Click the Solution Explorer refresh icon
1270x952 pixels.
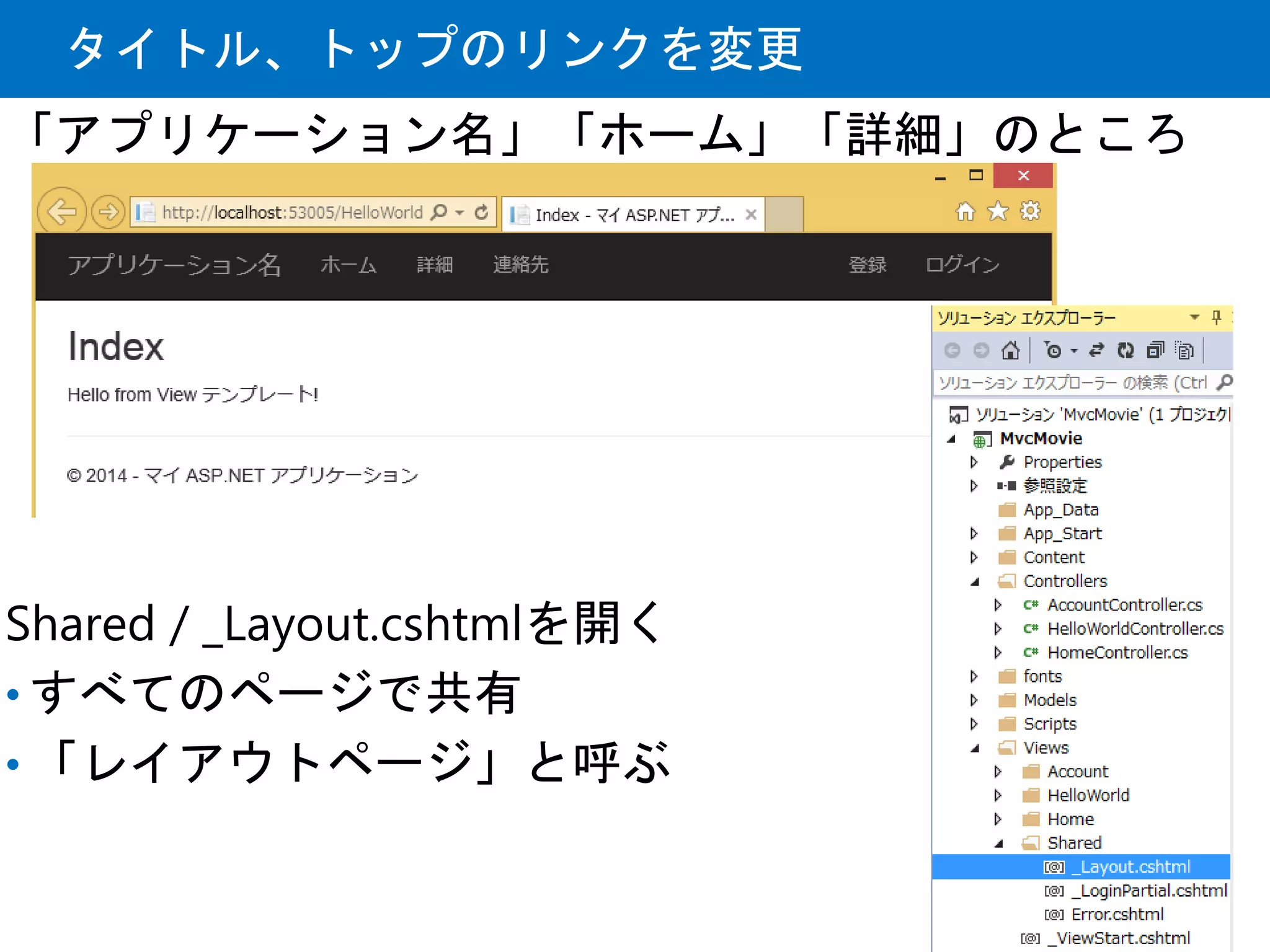pyautogui.click(x=1126, y=351)
